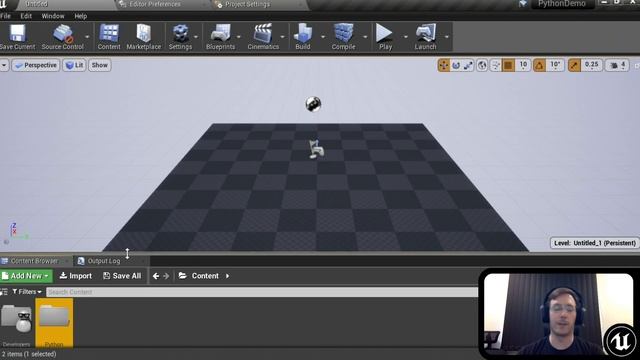Open scale snap 0.25 dropdown
640x360 pixels.
click(x=591, y=65)
